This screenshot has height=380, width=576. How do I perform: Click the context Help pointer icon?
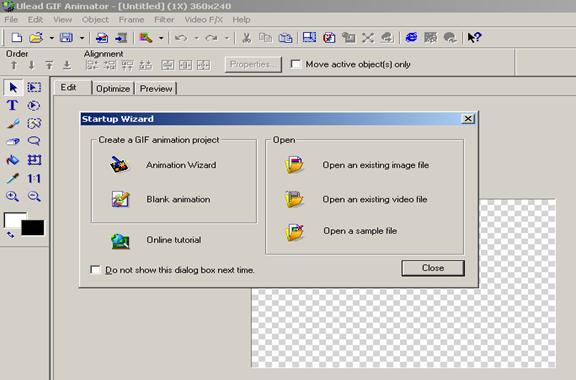pyautogui.click(x=474, y=37)
